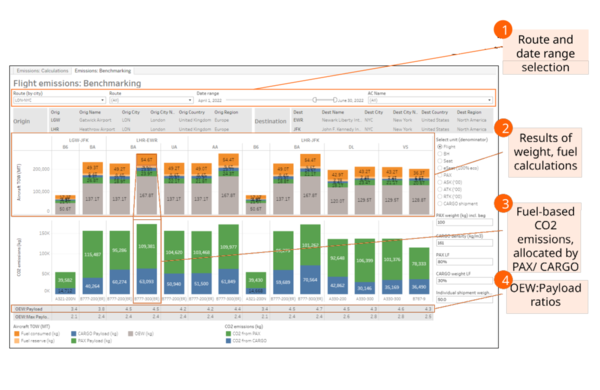The height and width of the screenshot is (390, 600).
Task: Click the UA airline column label
Action: tap(174, 147)
